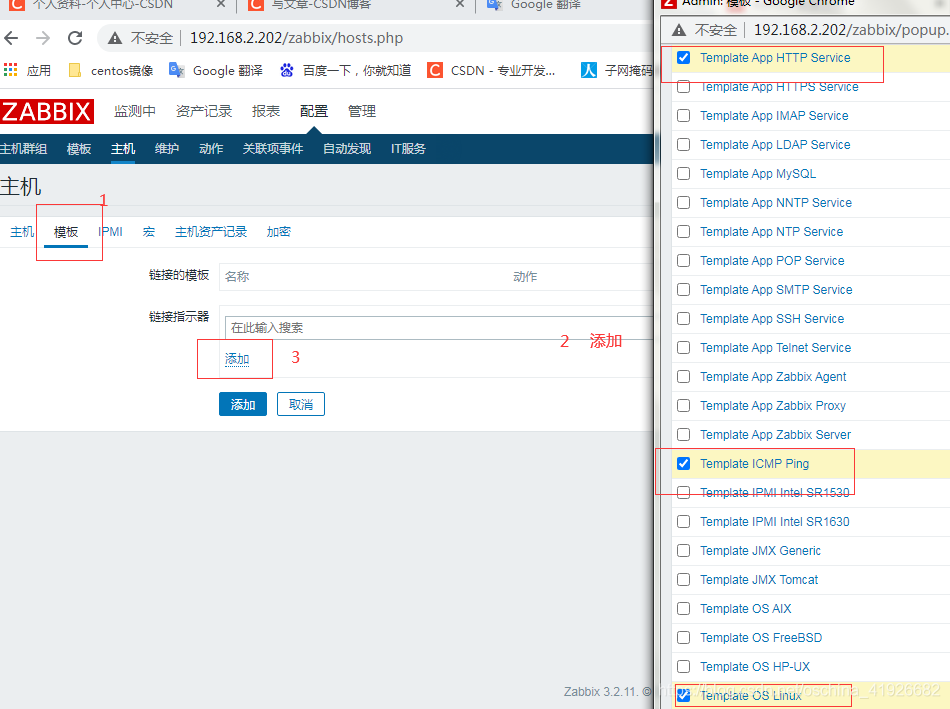Open the 报表 top menu

pyautogui.click(x=266, y=112)
